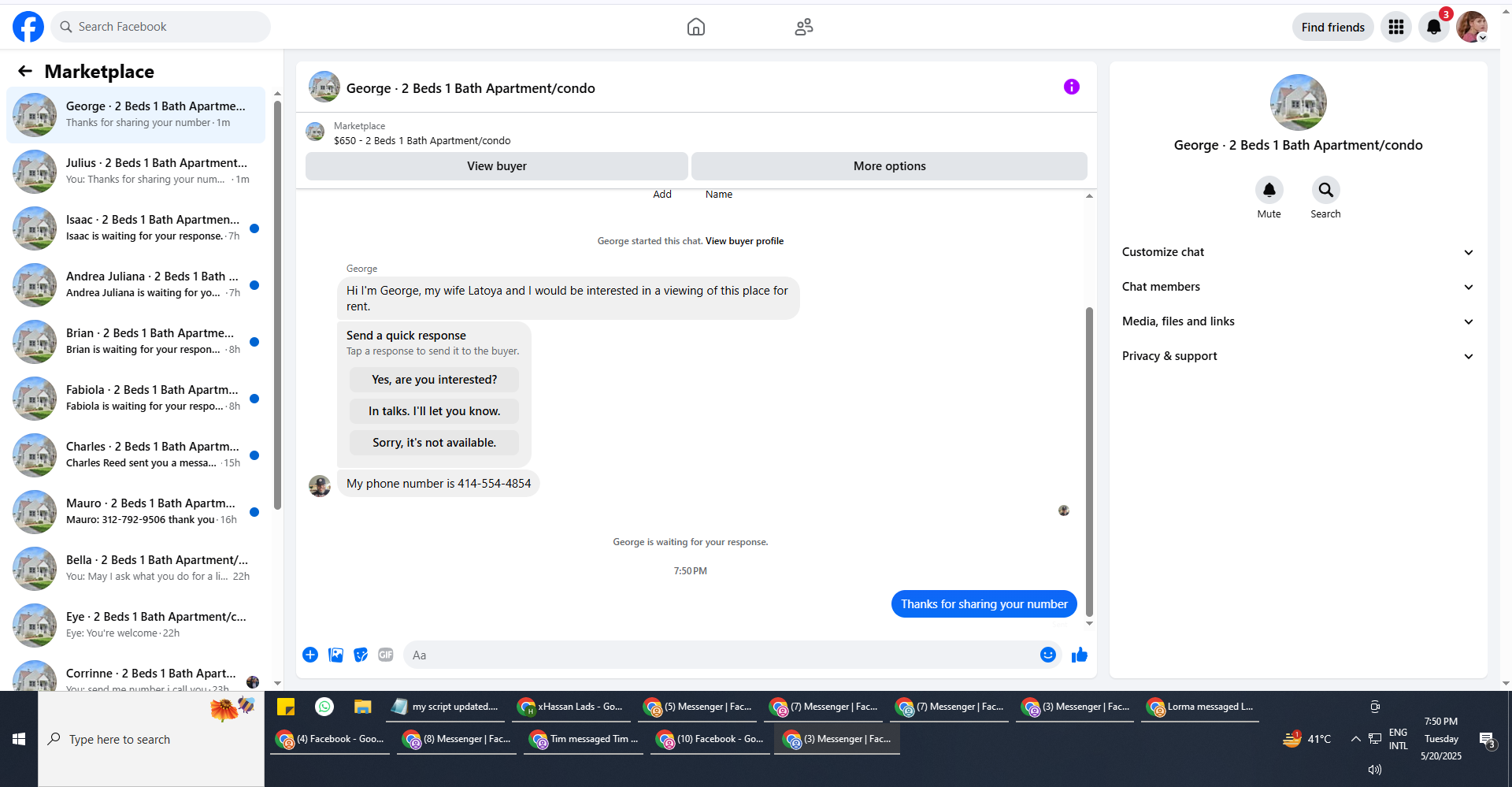Screen dimensions: 1512x787
Task: Expand Customize chat section
Action: point(1298,252)
